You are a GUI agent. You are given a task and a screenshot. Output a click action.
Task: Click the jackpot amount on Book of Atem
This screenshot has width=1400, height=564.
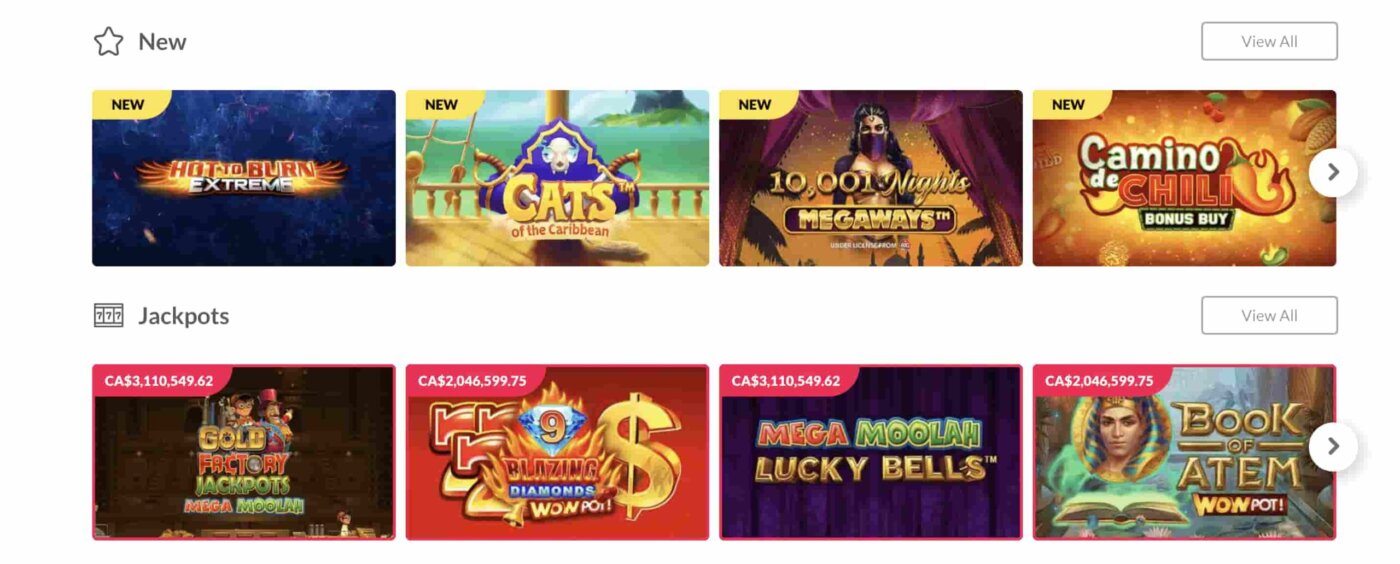pyautogui.click(x=1099, y=380)
